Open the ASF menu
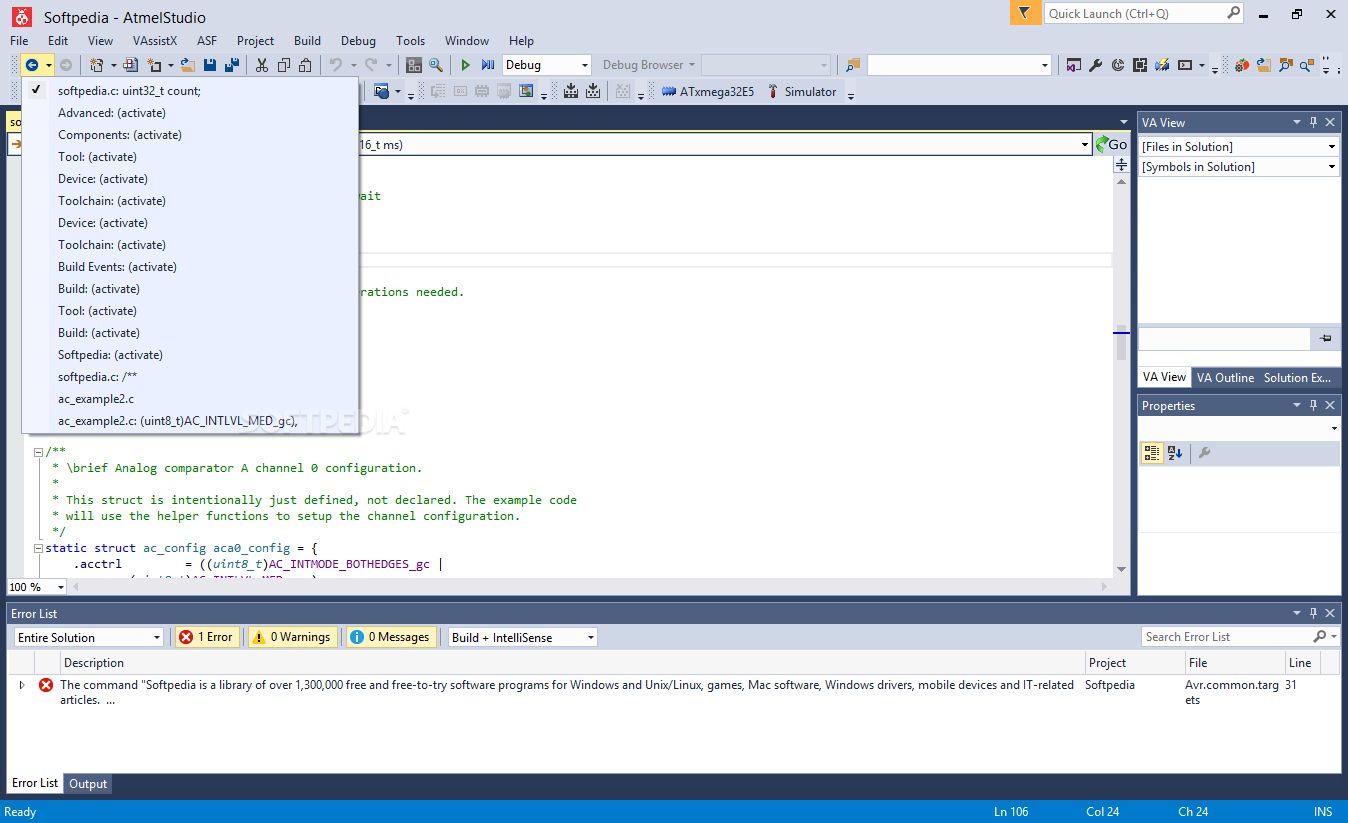Image resolution: width=1348 pixels, height=823 pixels. click(x=207, y=41)
